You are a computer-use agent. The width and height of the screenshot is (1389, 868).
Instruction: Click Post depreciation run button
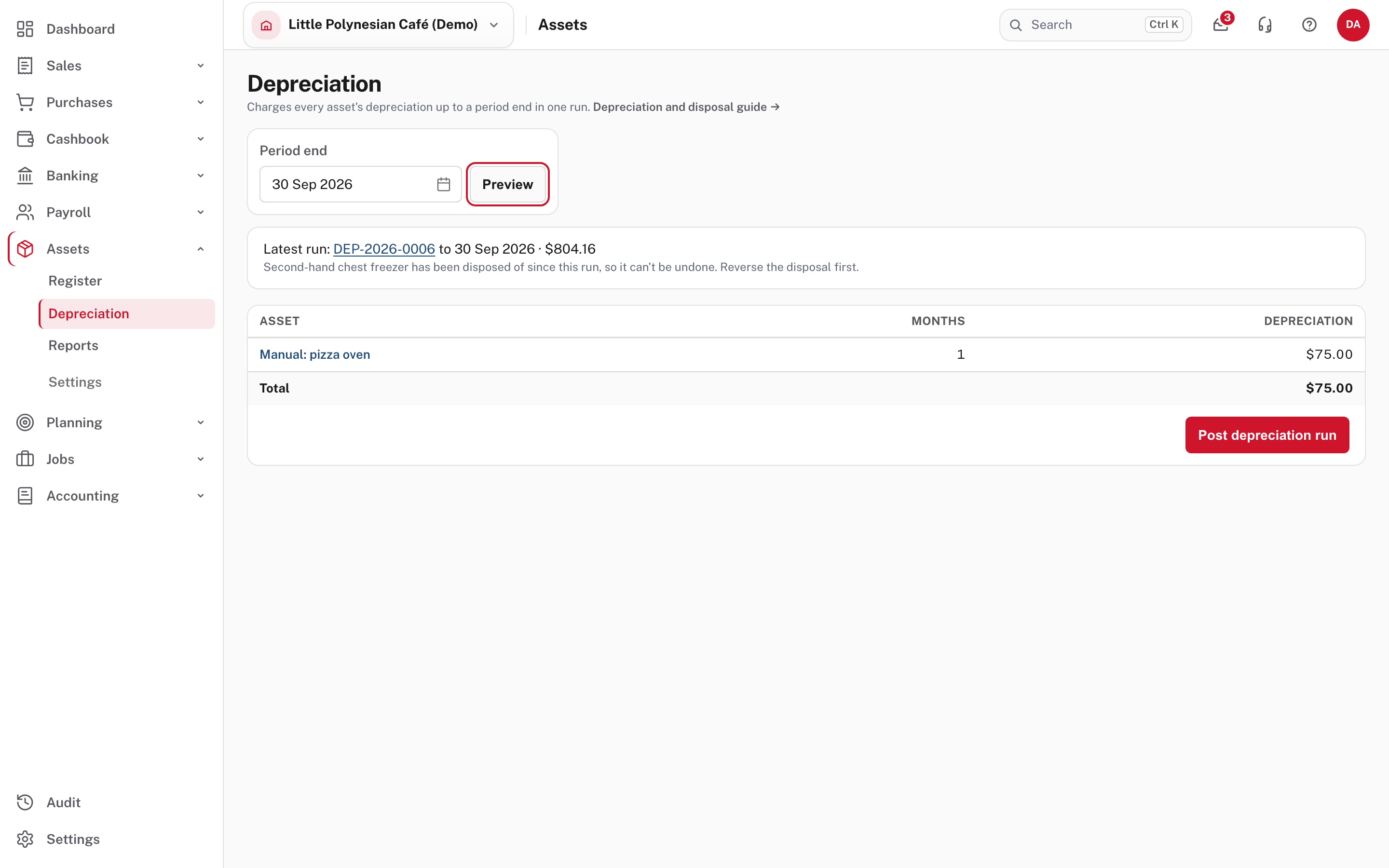pyautogui.click(x=1267, y=435)
